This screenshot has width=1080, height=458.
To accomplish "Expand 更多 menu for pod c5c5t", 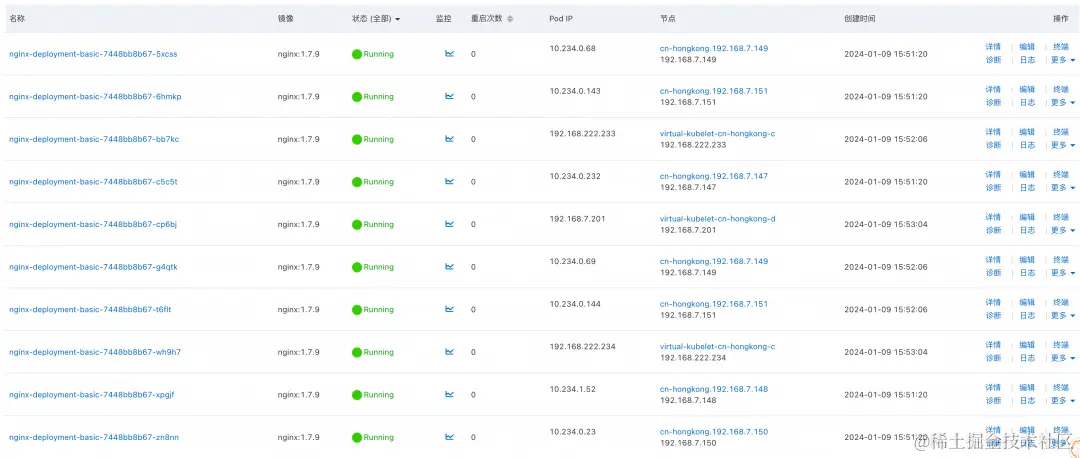I will (1062, 188).
